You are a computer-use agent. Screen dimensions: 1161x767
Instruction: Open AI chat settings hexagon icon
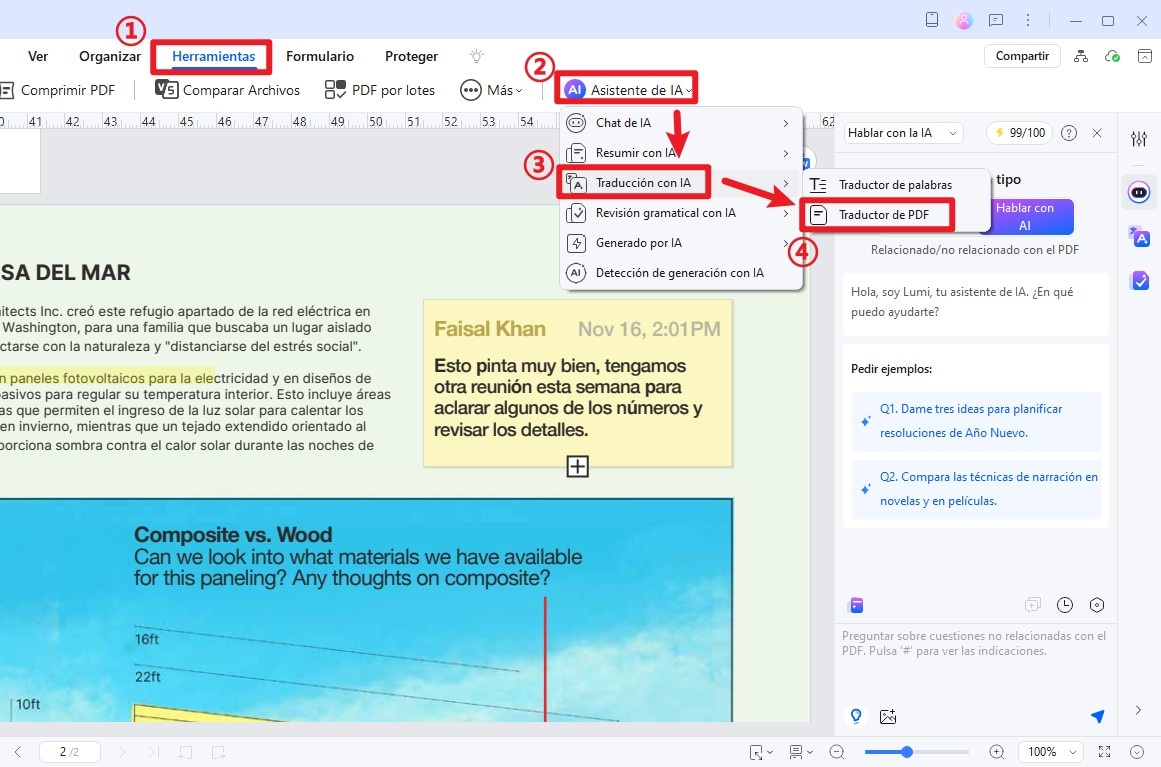[1097, 606]
